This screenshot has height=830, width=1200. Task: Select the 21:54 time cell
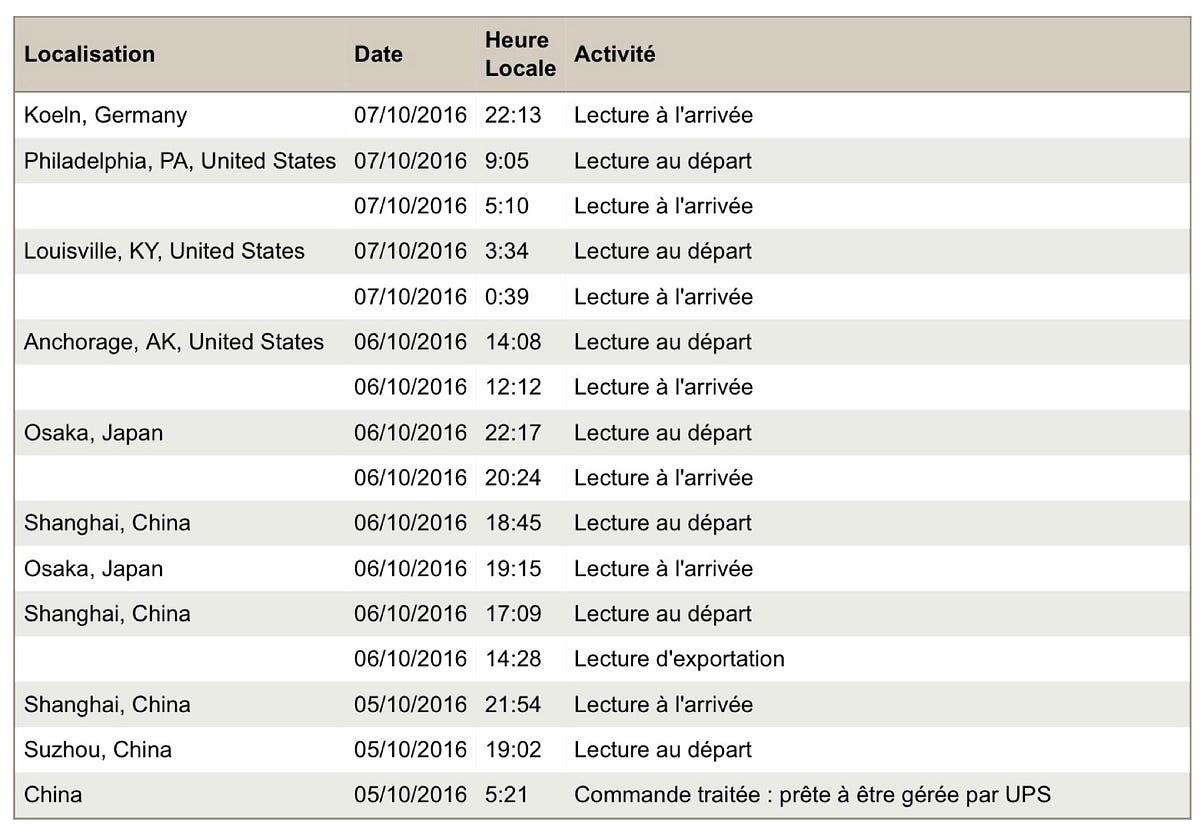(x=512, y=705)
